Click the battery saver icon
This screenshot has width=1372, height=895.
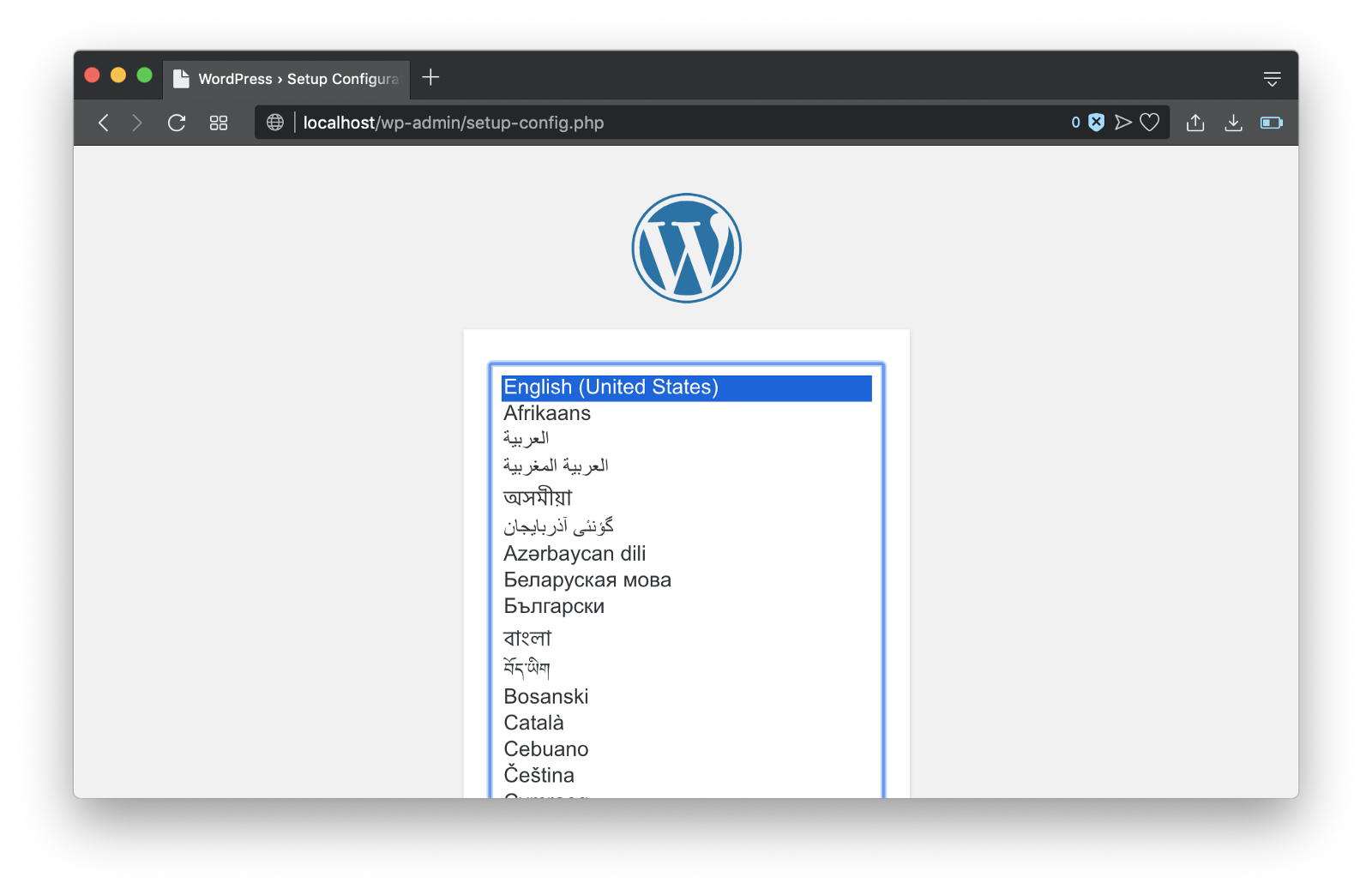pyautogui.click(x=1271, y=123)
